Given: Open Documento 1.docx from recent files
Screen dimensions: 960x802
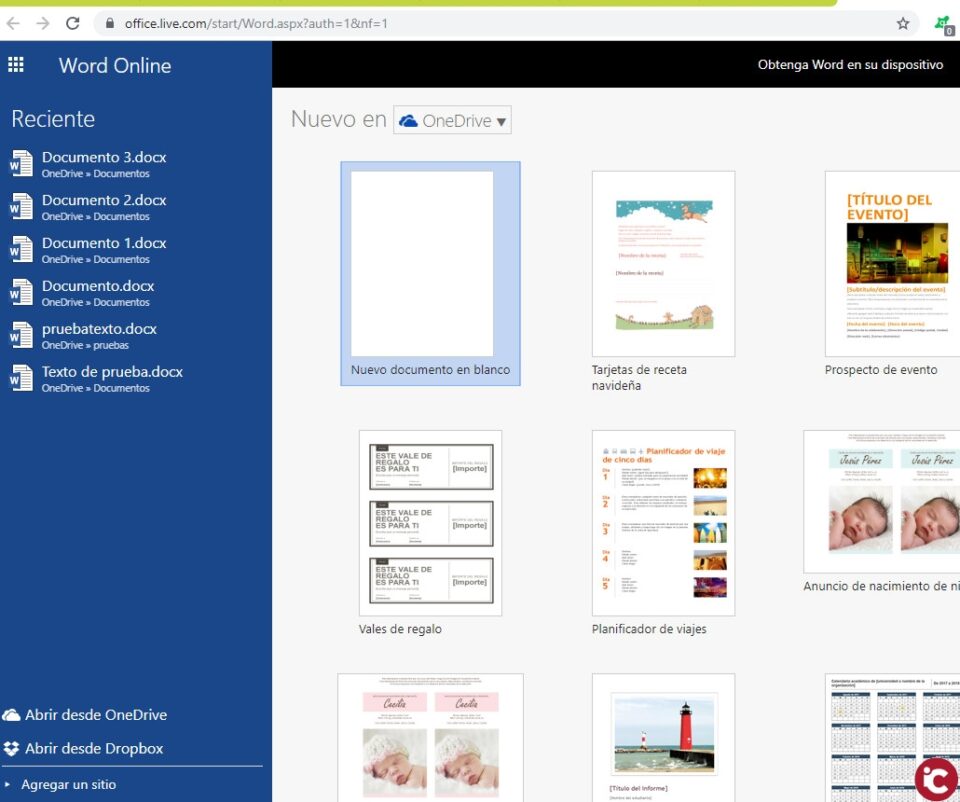Looking at the screenshot, I should coord(103,243).
